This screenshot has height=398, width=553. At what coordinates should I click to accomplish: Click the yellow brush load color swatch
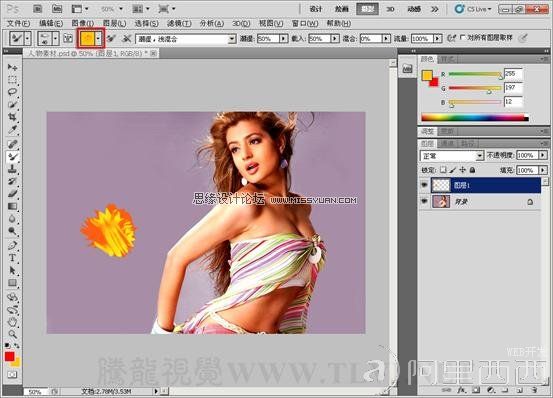87,38
